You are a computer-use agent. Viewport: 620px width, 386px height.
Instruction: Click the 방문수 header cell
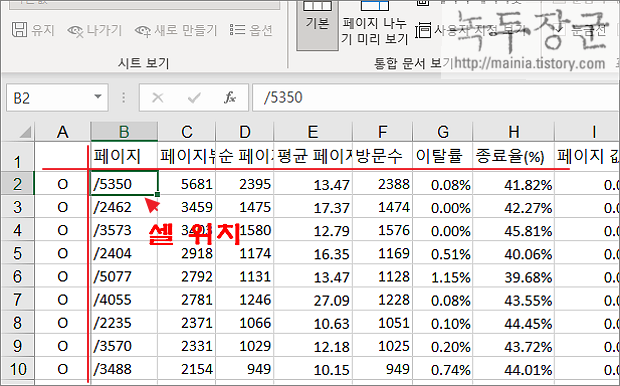pos(382,157)
